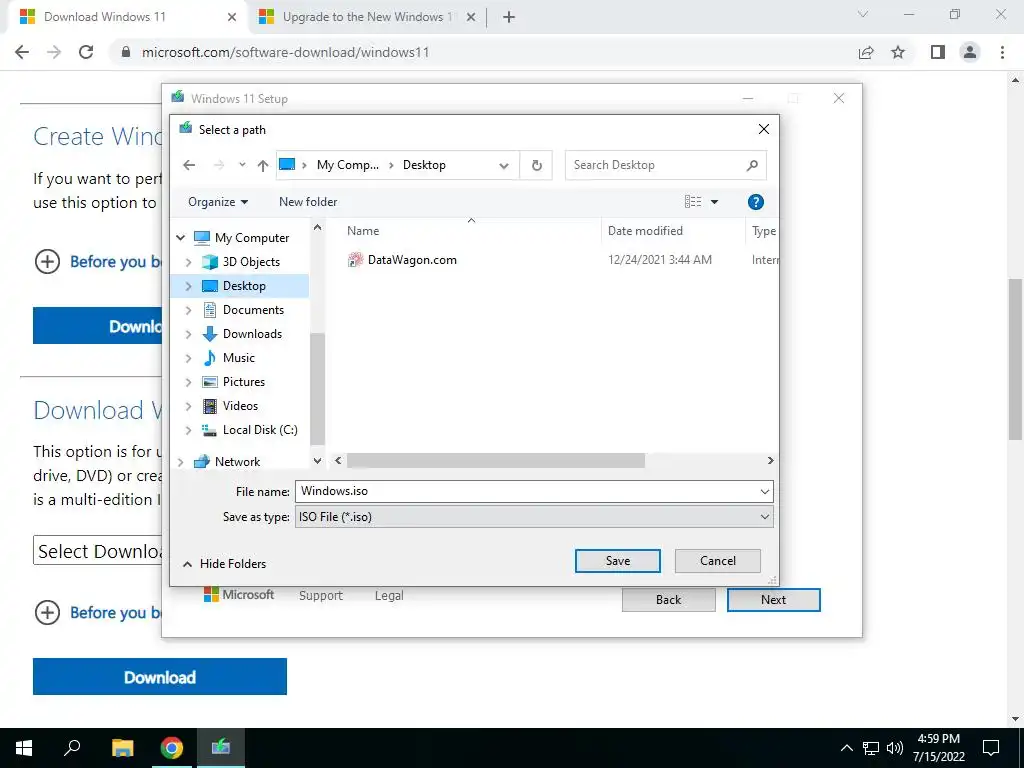Sort by Date modified column header
The image size is (1024, 768).
[645, 231]
